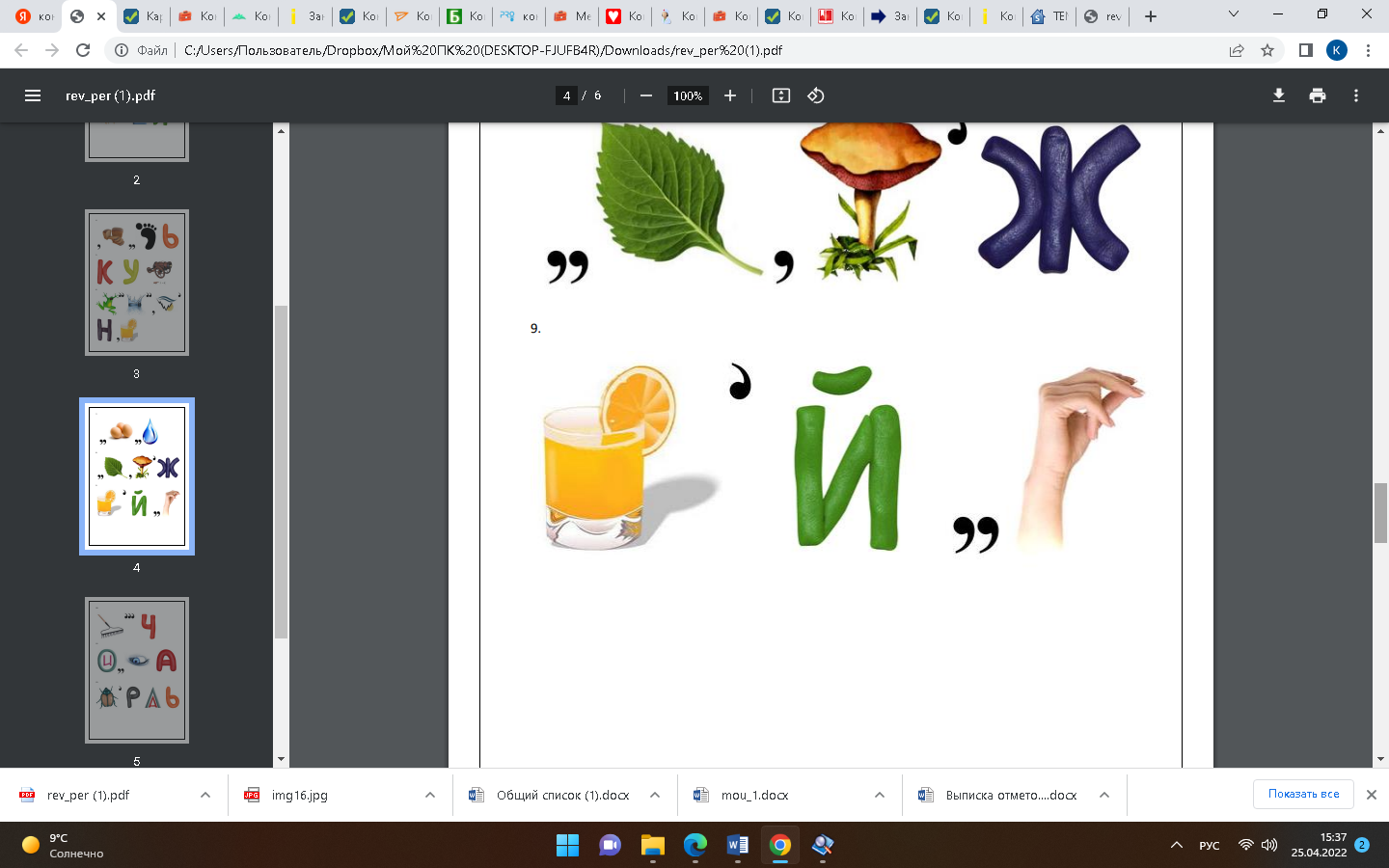Viewport: 1389px width, 868px height.
Task: Expand options for rev_per (1).pdf download
Action: click(205, 795)
